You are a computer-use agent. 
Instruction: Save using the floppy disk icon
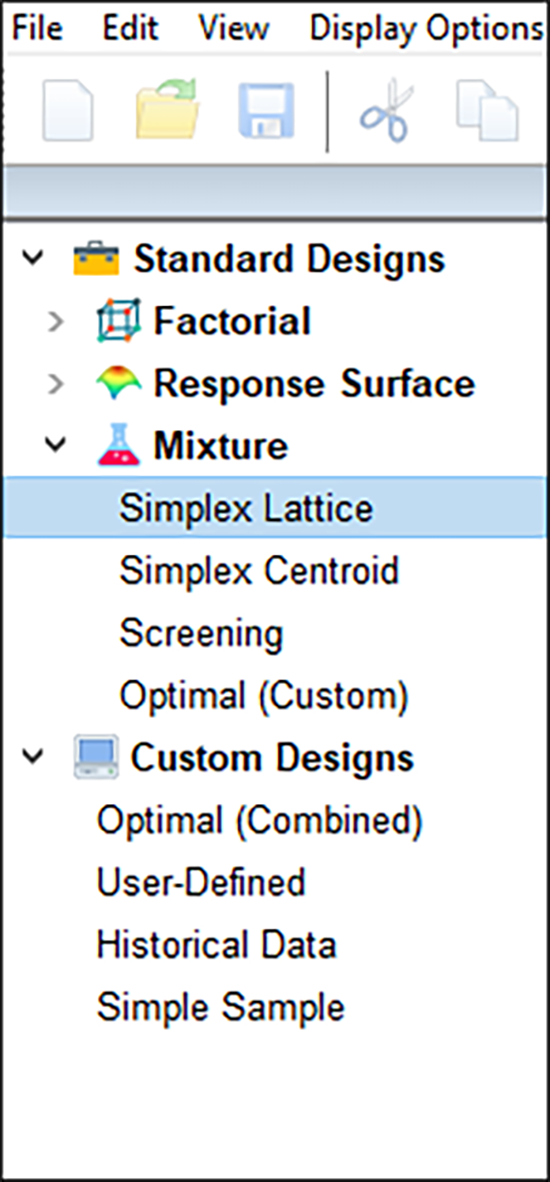point(267,111)
